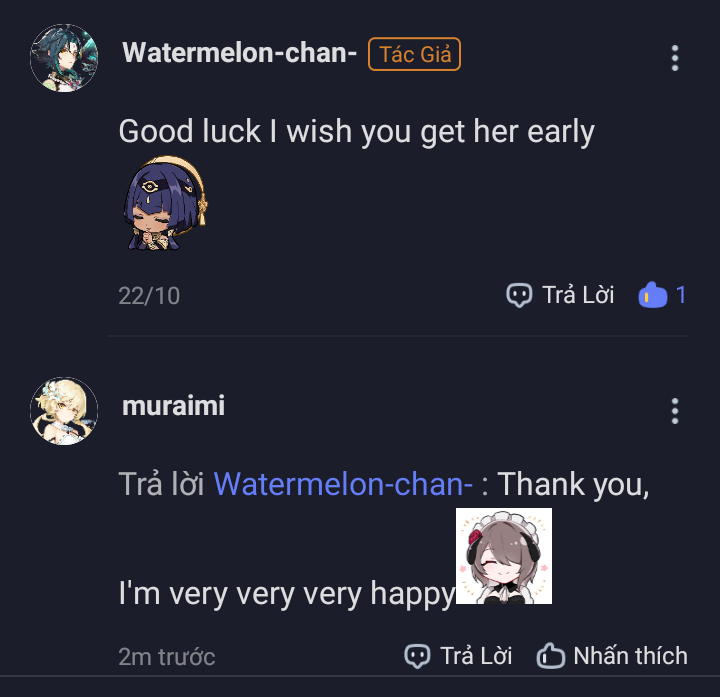
Task: Click the Tác Giả author badge
Action: (x=414, y=54)
